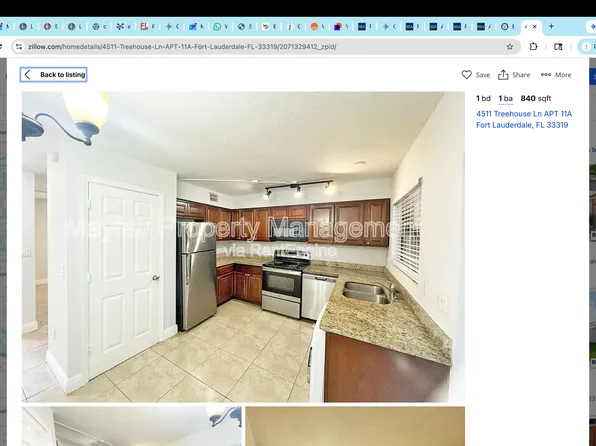Open a new browser tab
This screenshot has height=446, width=596.
551,26
